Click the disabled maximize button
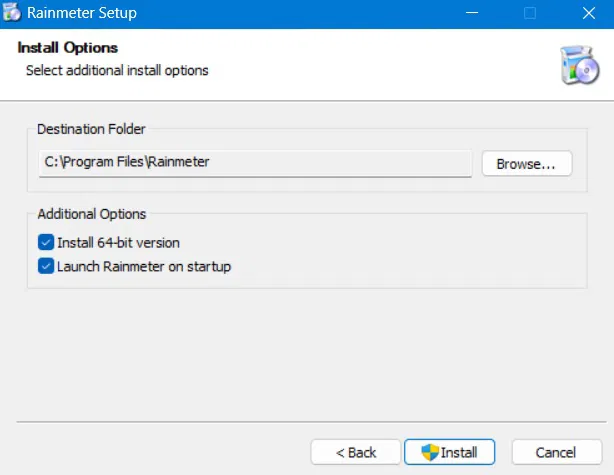614x475 pixels. tap(529, 14)
